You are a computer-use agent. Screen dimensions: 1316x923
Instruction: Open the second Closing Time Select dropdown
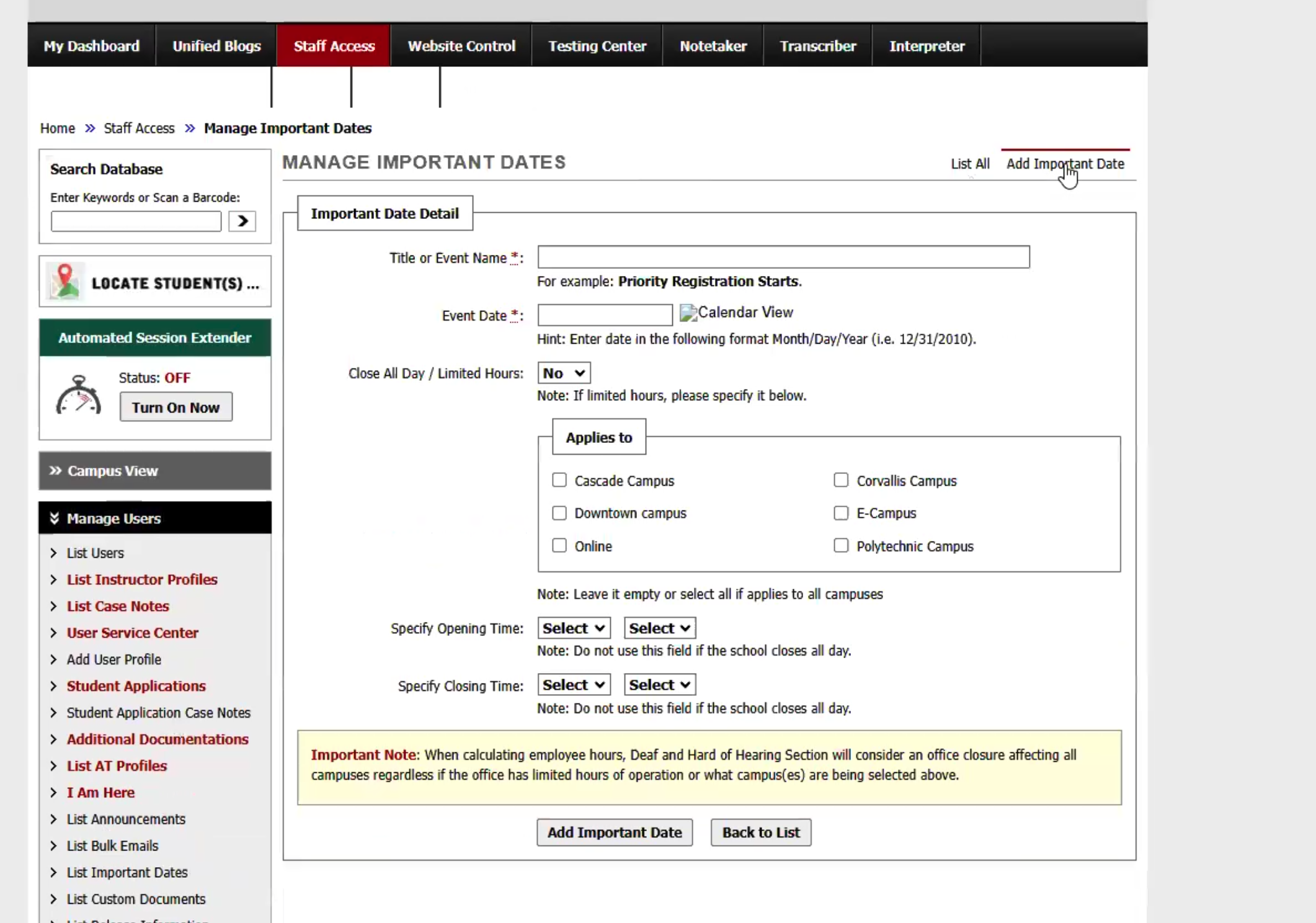point(659,685)
